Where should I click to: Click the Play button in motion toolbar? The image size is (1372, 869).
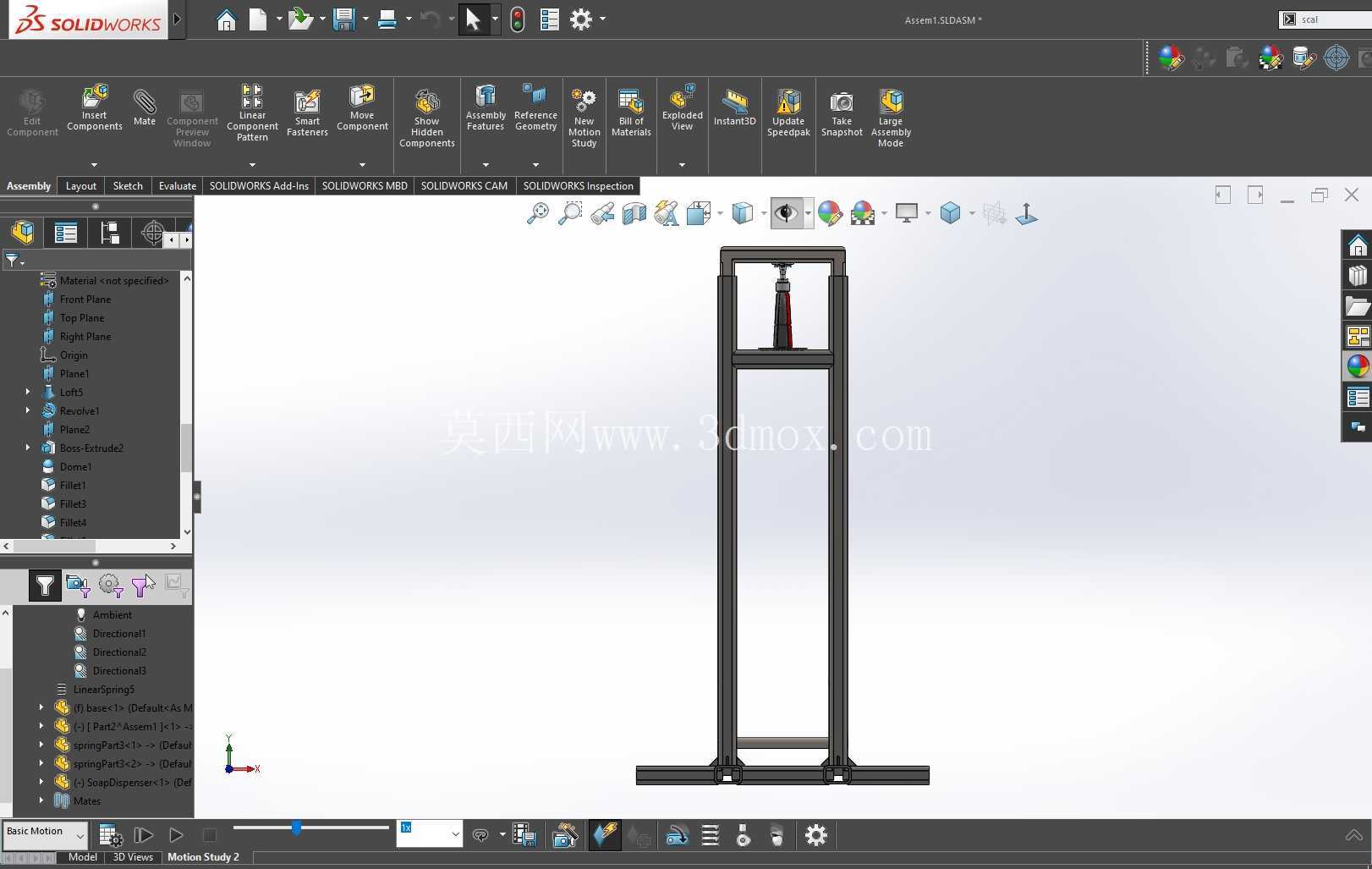tap(176, 836)
